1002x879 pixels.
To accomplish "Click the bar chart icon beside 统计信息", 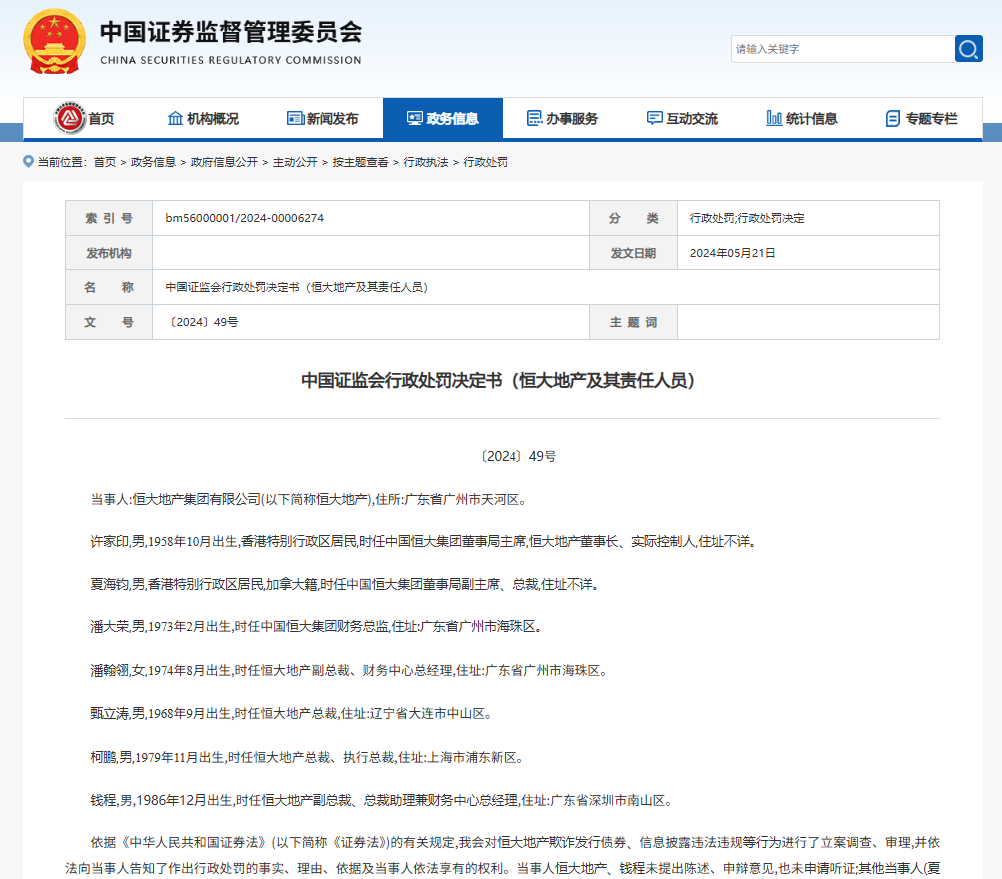I will [774, 118].
